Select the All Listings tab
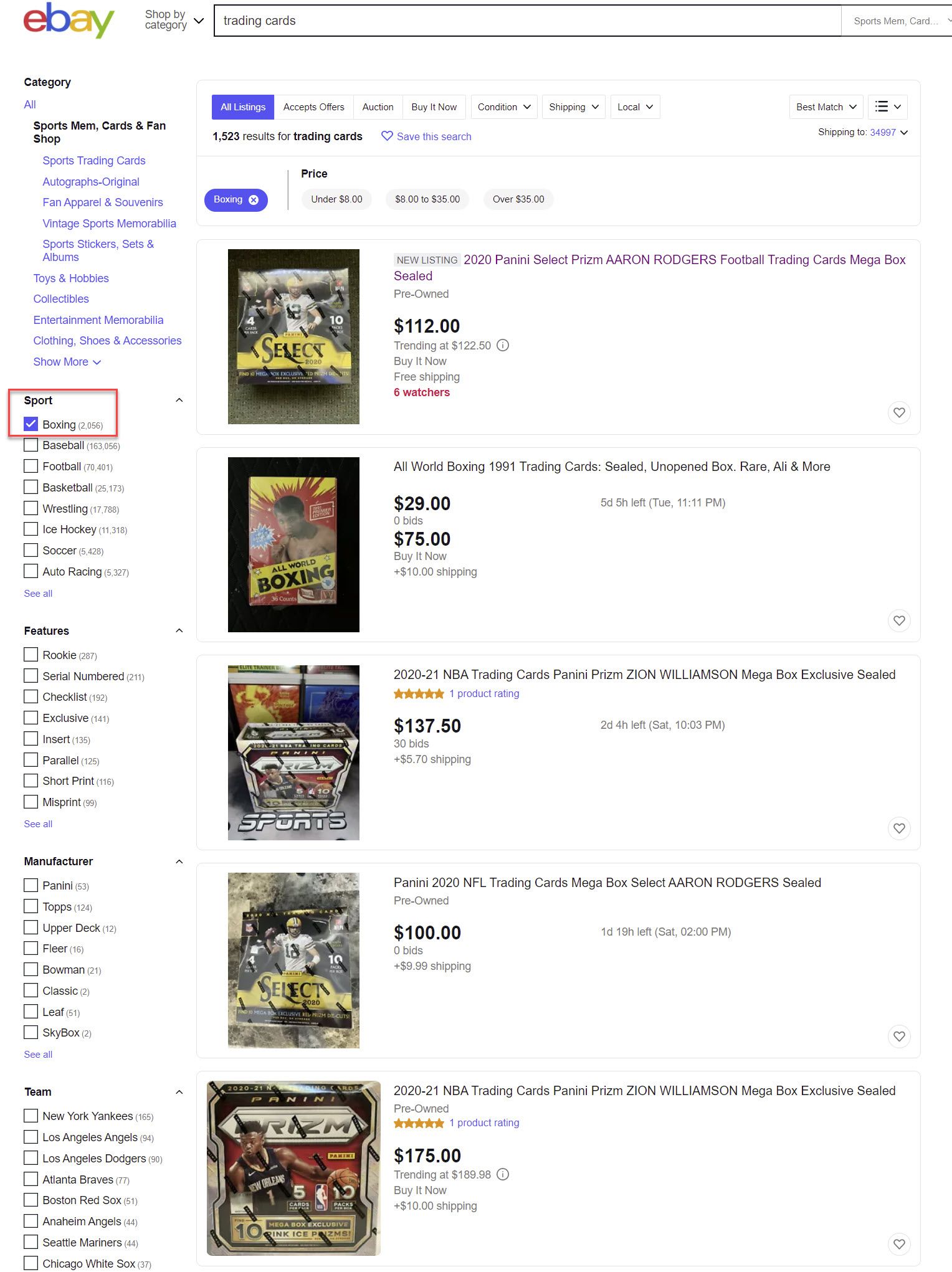 tap(243, 107)
